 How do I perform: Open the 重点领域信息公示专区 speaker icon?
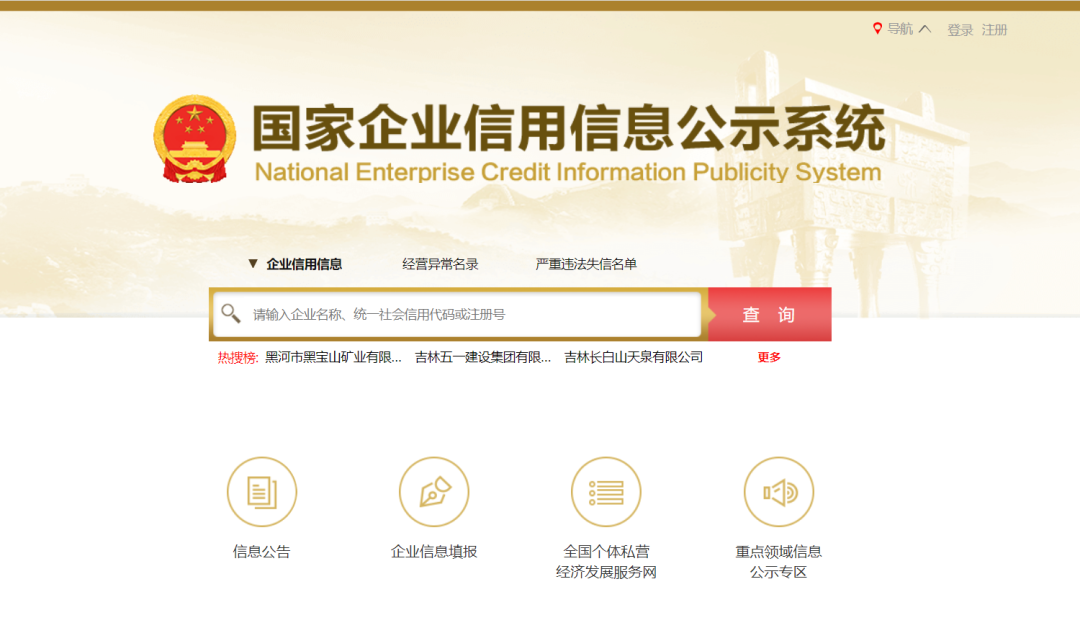(778, 492)
